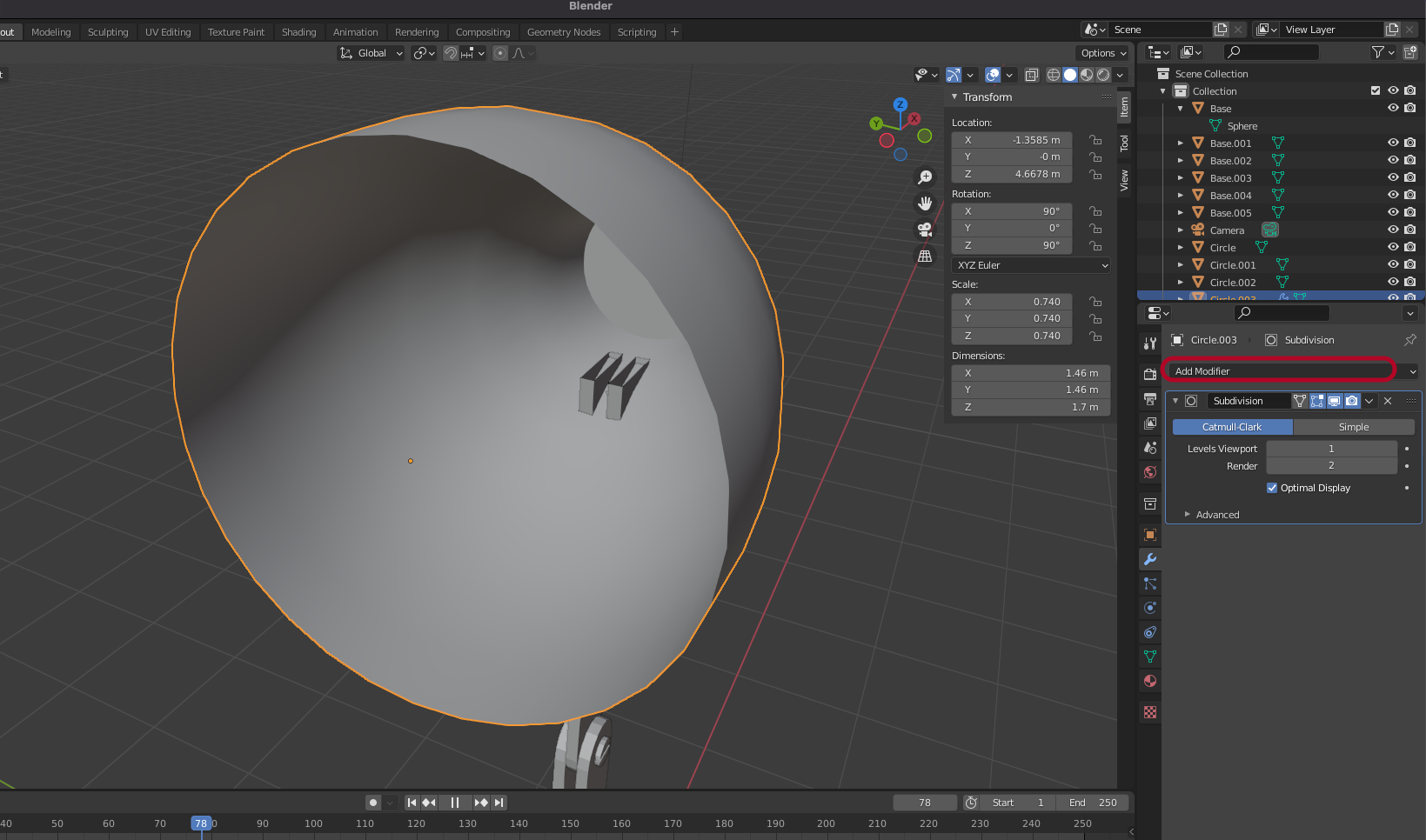The width and height of the screenshot is (1426, 840).
Task: Select rendered viewport shading
Action: pyautogui.click(x=1103, y=75)
